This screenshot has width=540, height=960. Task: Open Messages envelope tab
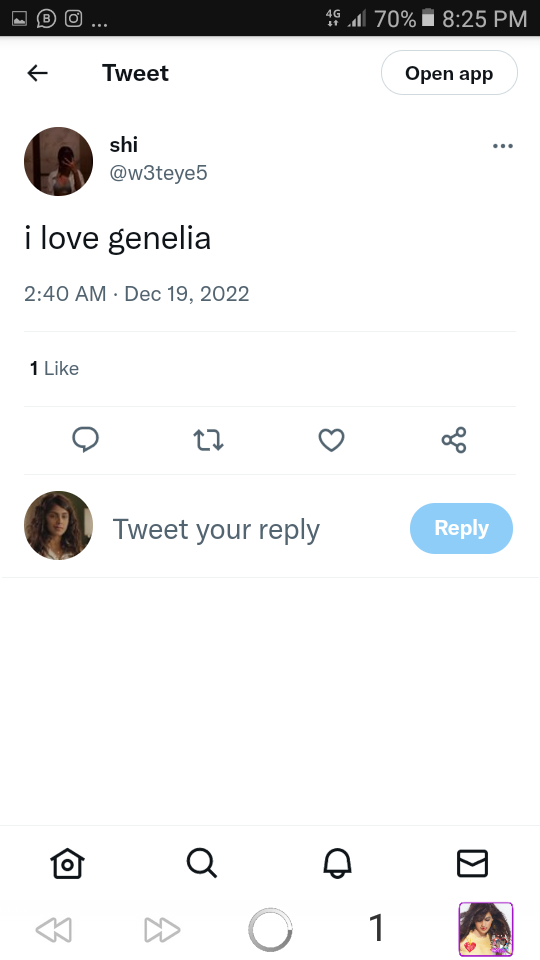tap(472, 864)
